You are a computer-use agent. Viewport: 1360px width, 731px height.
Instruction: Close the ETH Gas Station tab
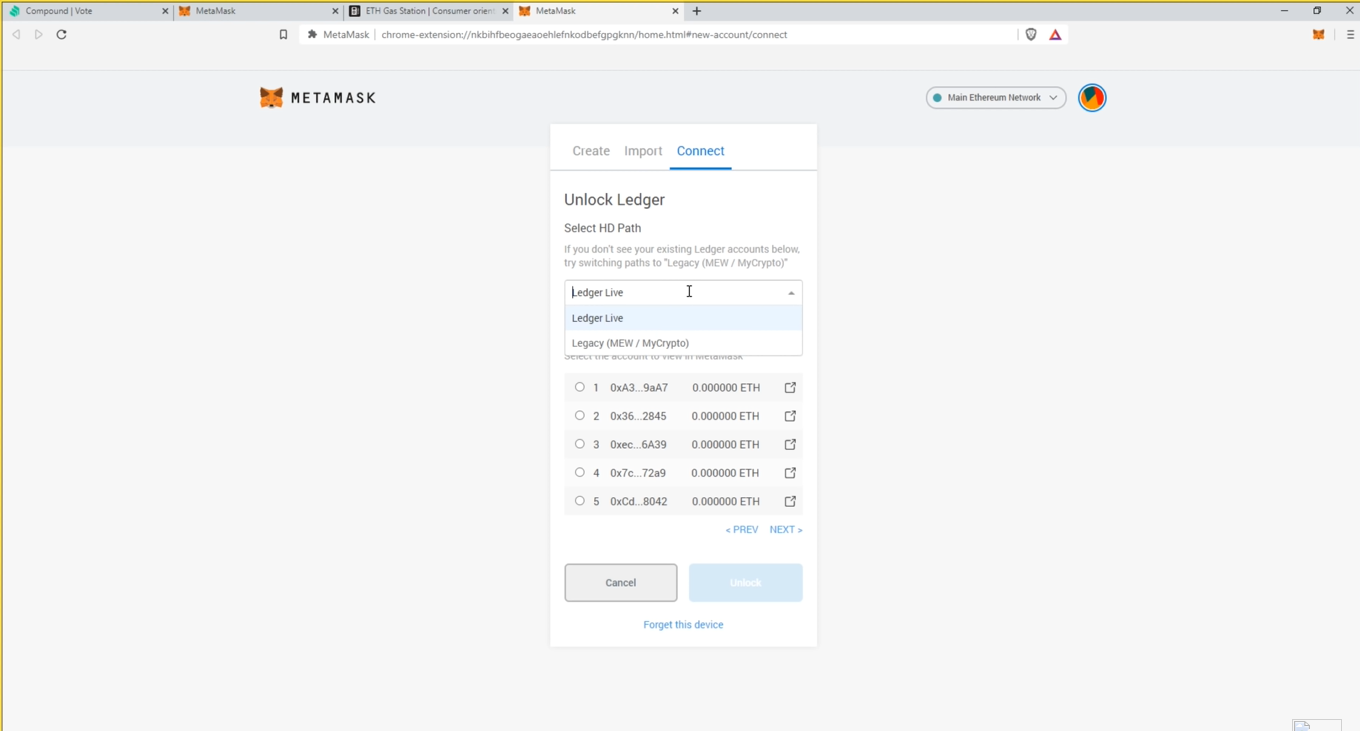pyautogui.click(x=505, y=11)
